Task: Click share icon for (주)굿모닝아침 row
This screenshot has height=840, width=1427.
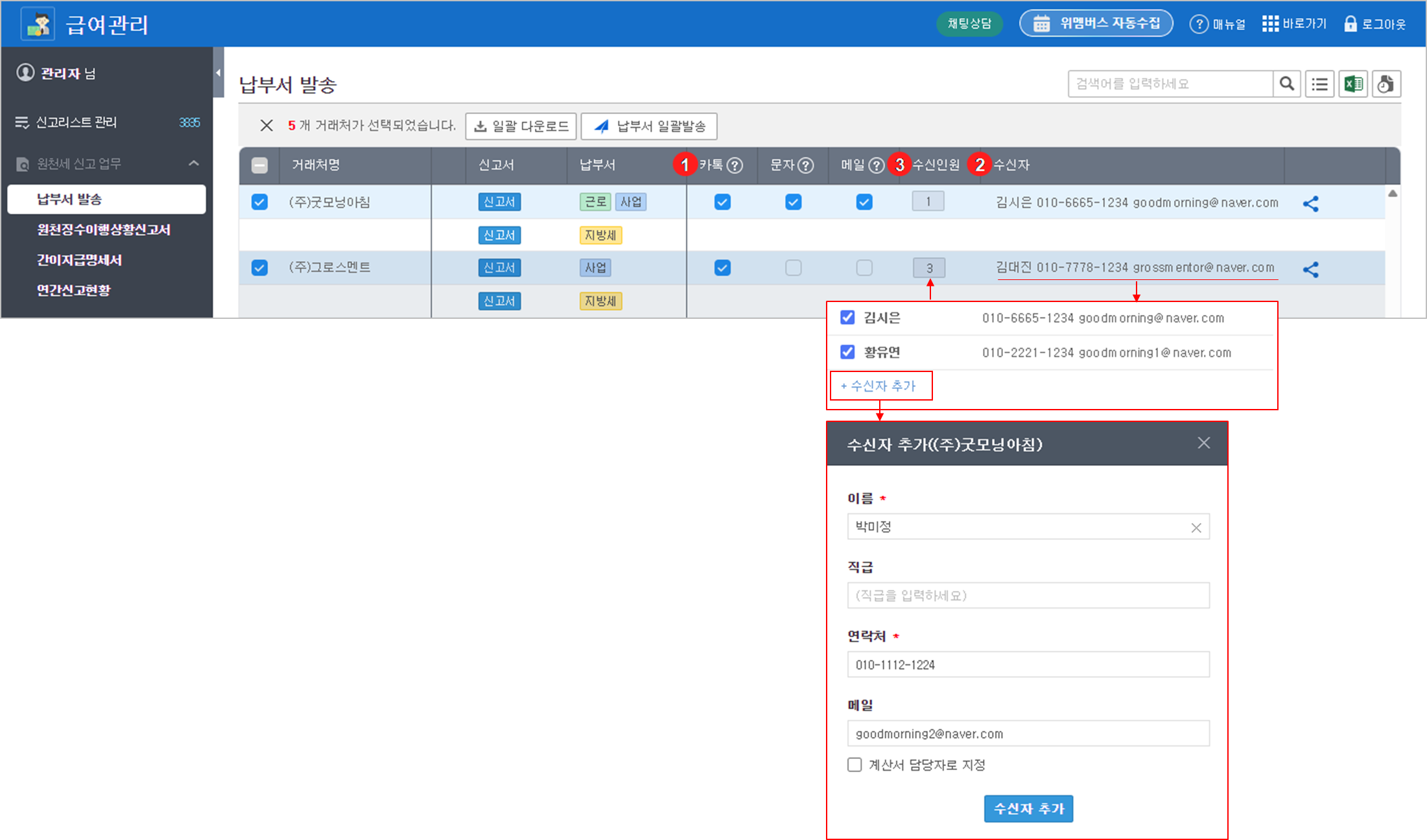Action: click(1310, 204)
